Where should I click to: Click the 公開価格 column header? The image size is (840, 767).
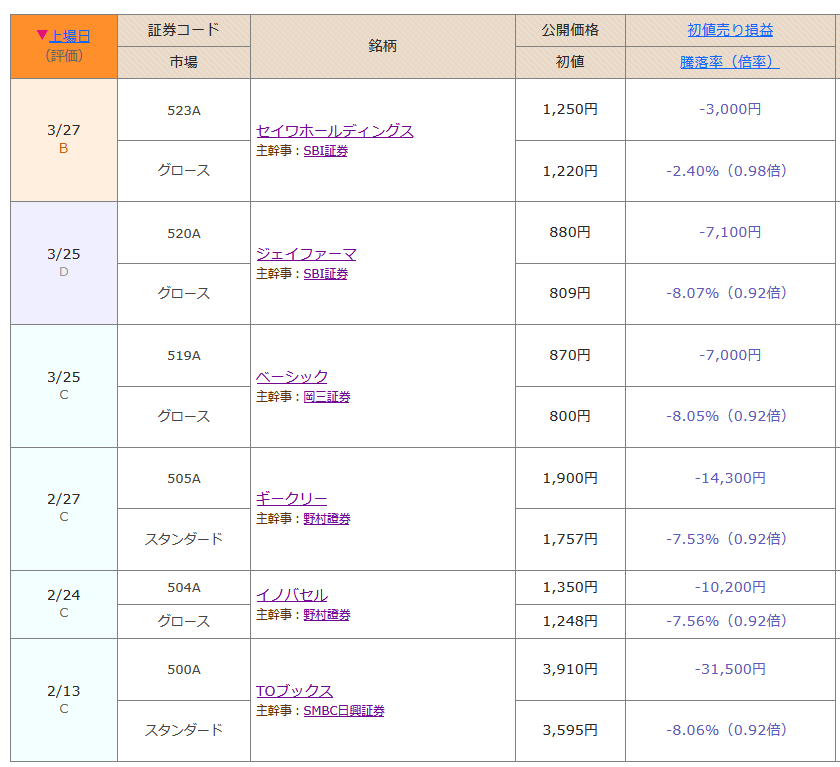570,31
